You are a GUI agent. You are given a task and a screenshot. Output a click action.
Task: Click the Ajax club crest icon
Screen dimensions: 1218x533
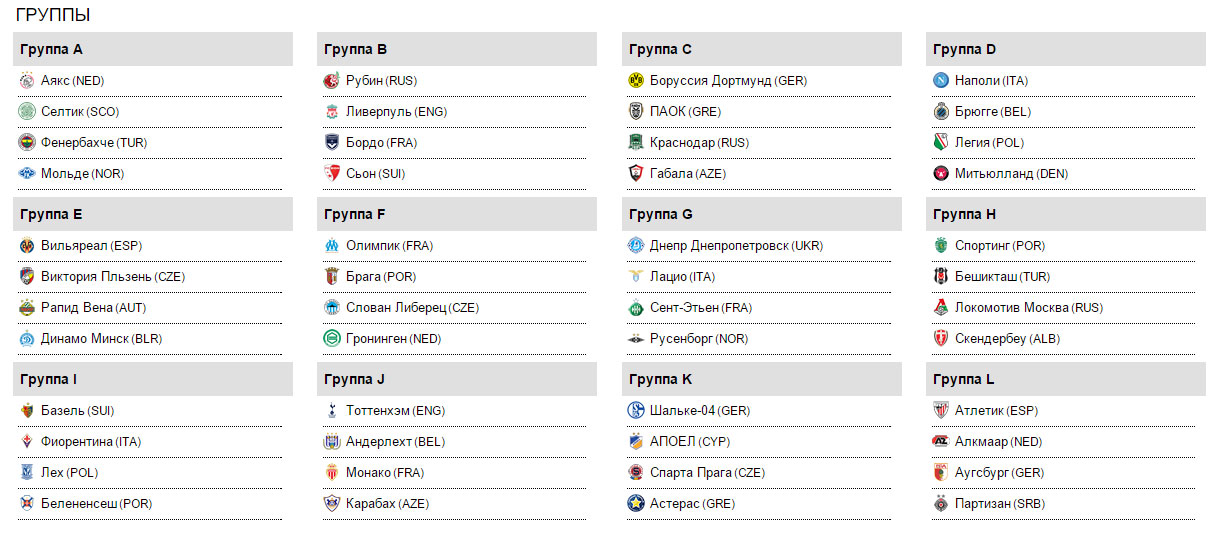(x=27, y=81)
